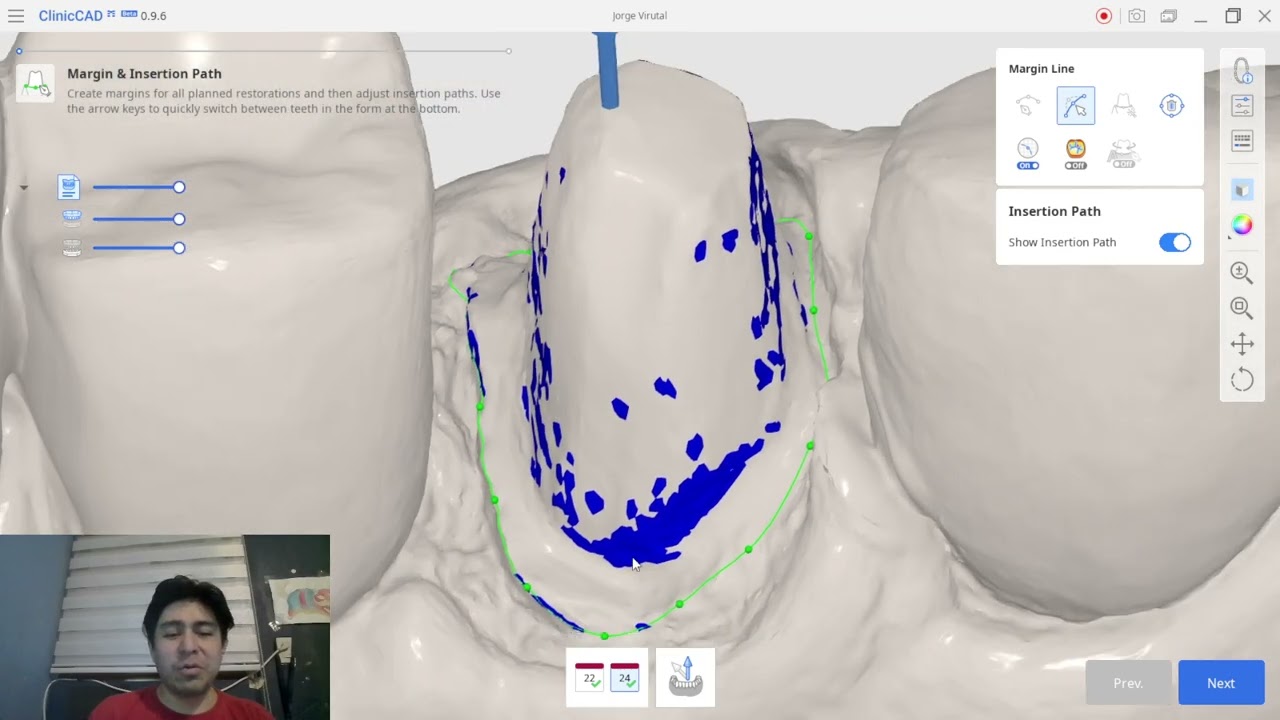Select the pan move arrows tool
The width and height of the screenshot is (1280, 720).
coord(1242,344)
